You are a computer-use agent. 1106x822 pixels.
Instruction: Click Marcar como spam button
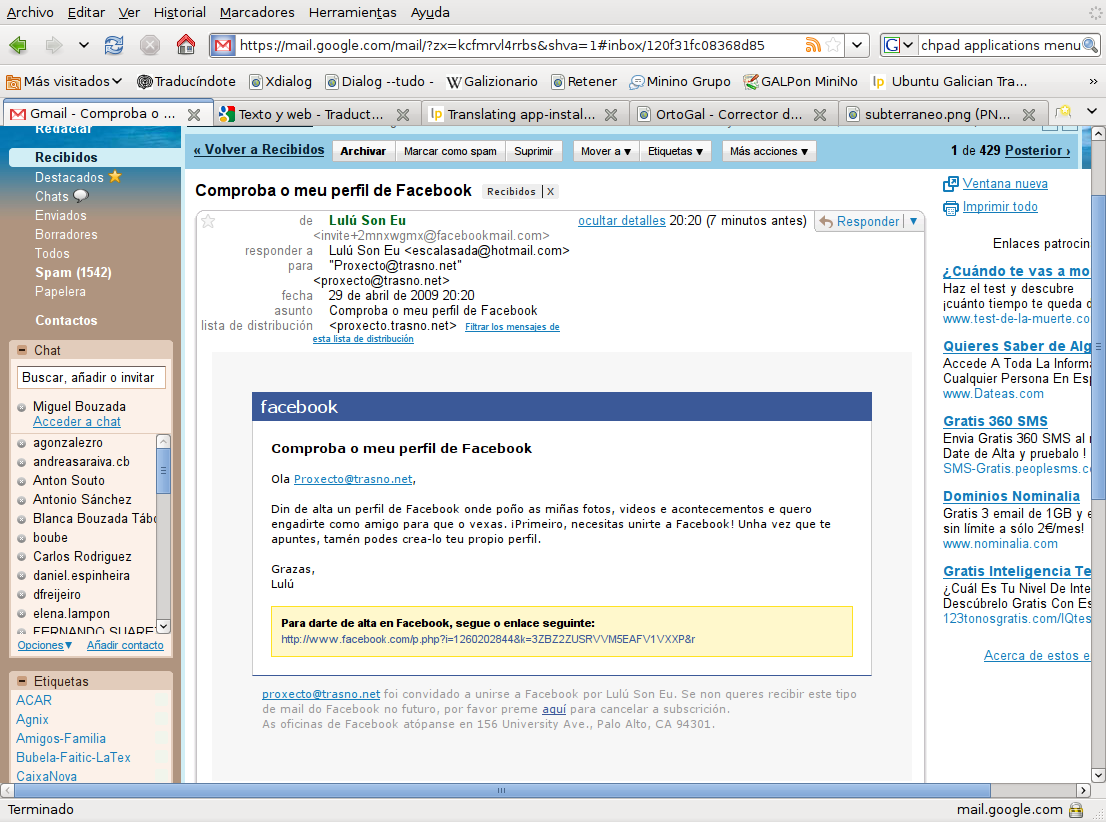pos(450,151)
